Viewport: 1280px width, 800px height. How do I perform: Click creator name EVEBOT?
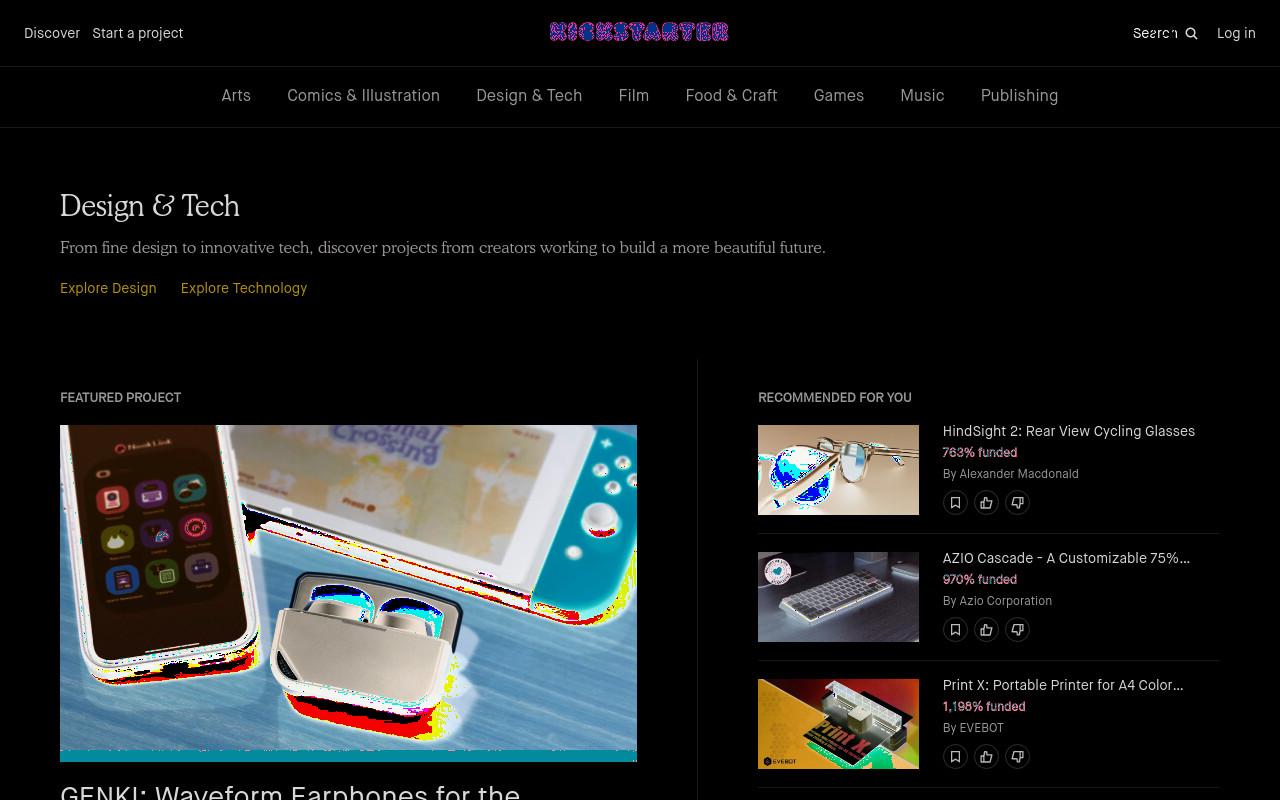pos(981,728)
